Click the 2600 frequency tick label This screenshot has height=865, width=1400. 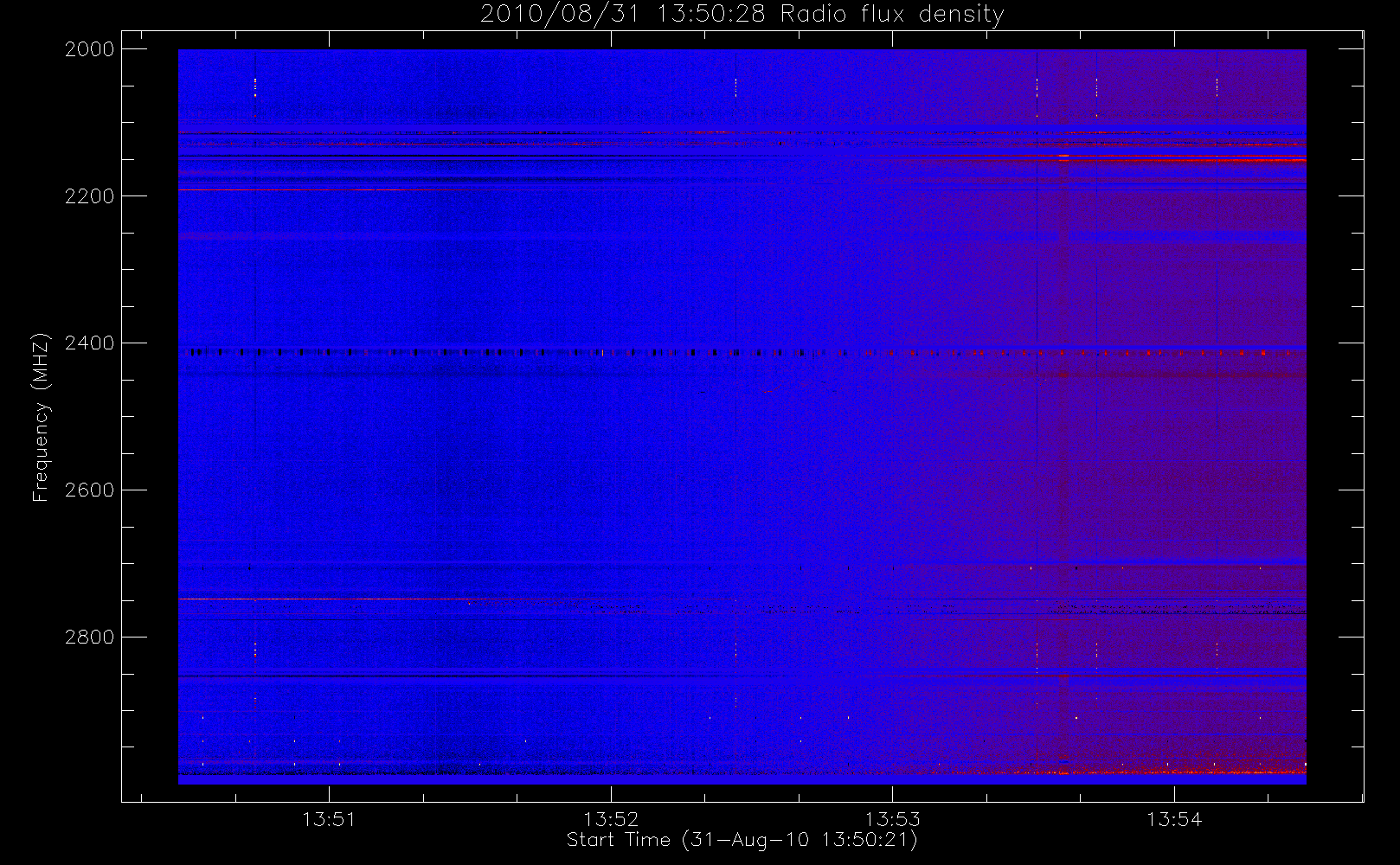[x=90, y=490]
